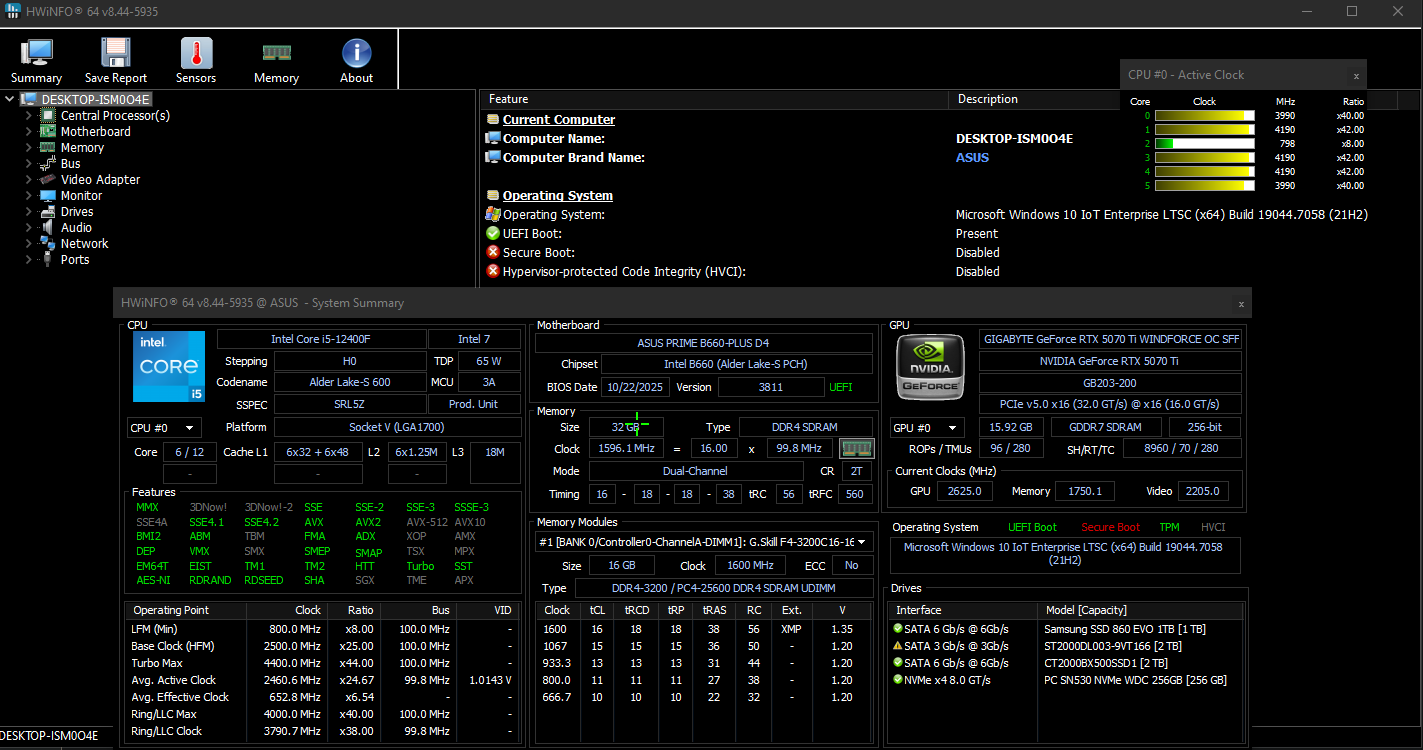Click the red X icon beside Hypervisor-protected Code Integrity

coord(493,271)
